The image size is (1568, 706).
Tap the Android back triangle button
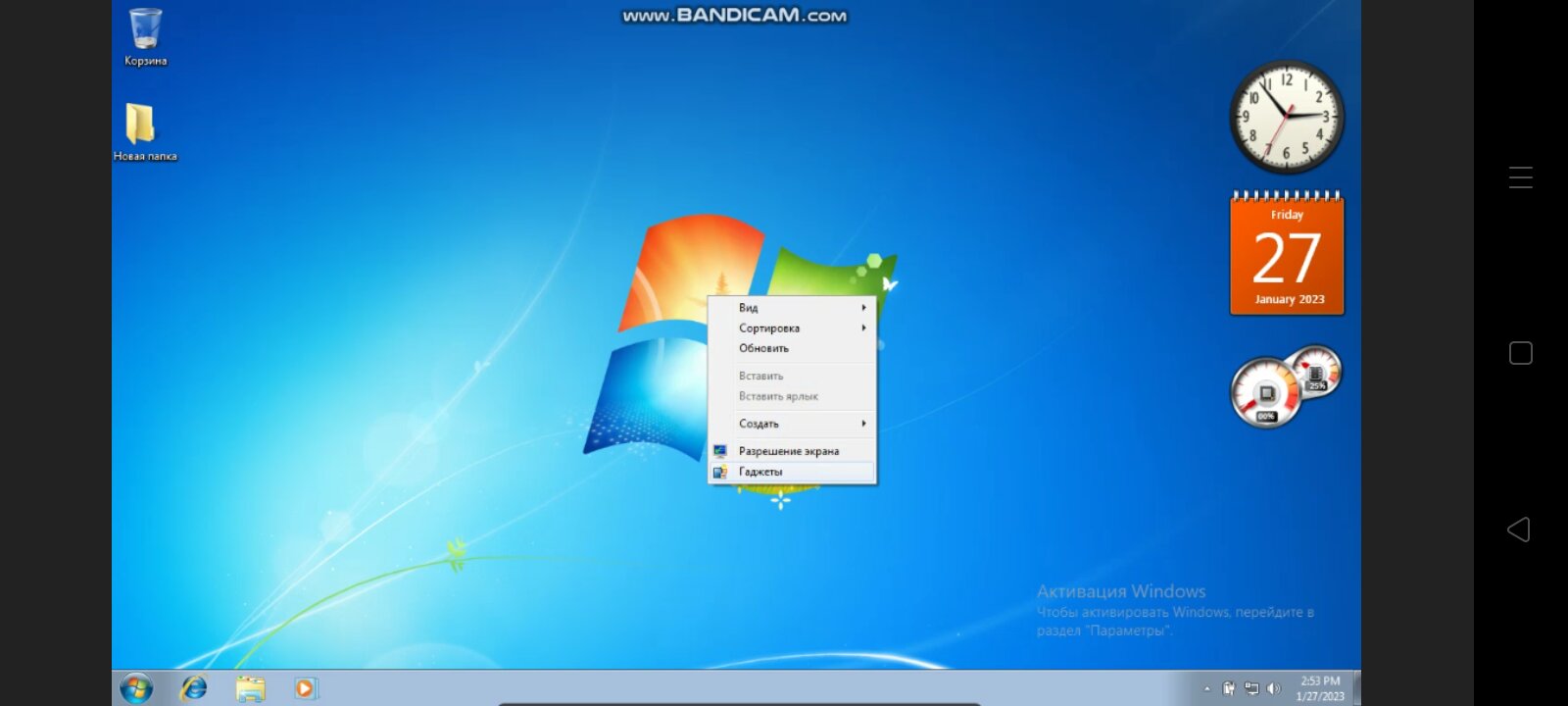[1519, 529]
